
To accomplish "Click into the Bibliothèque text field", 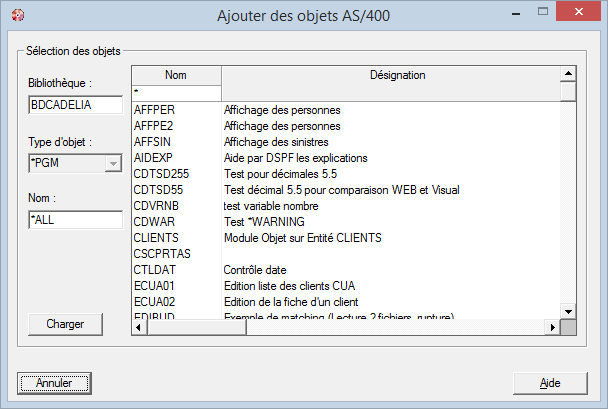I will [x=75, y=105].
